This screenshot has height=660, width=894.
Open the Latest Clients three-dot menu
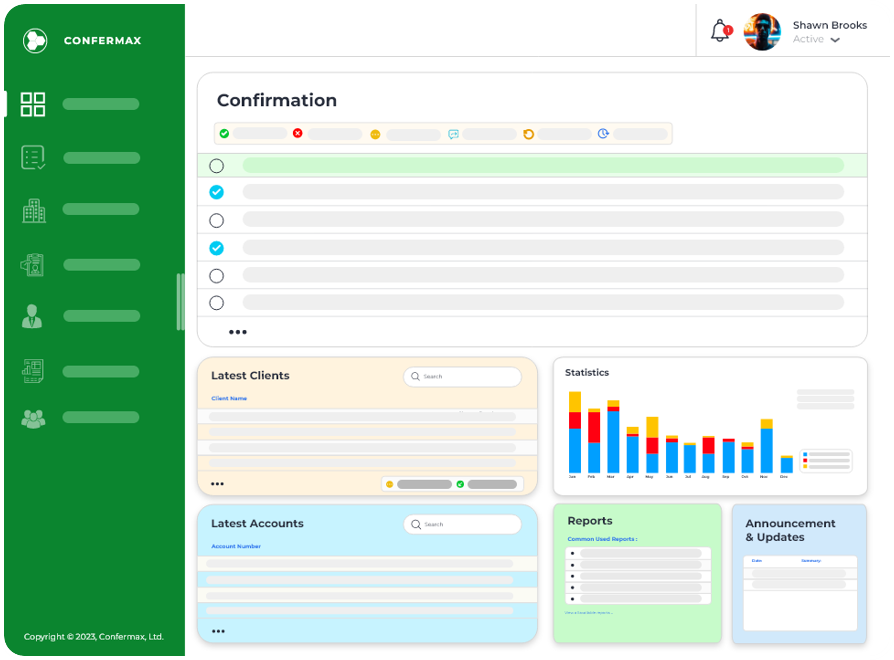pyautogui.click(x=217, y=484)
